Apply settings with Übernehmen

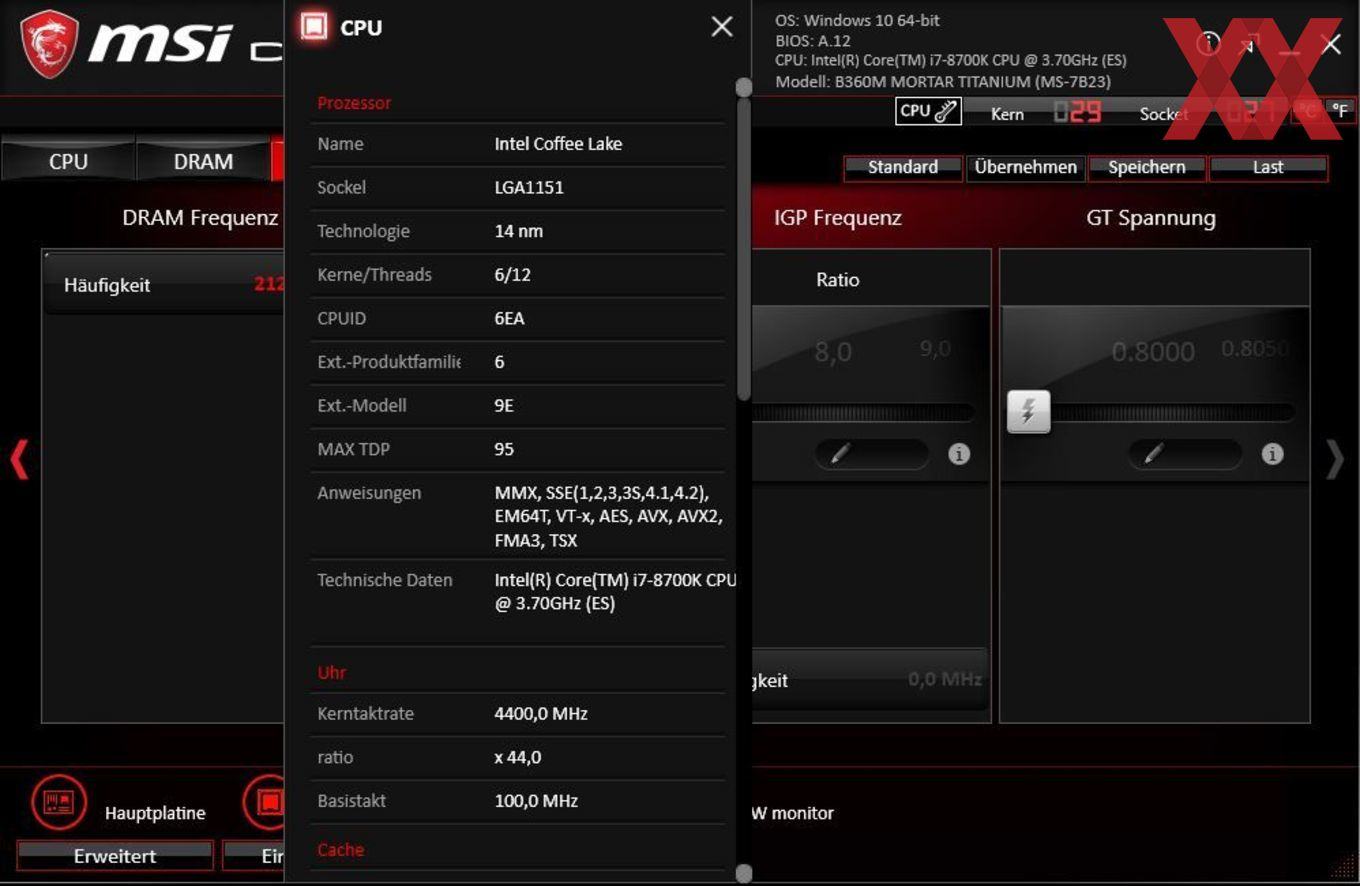click(x=1025, y=167)
